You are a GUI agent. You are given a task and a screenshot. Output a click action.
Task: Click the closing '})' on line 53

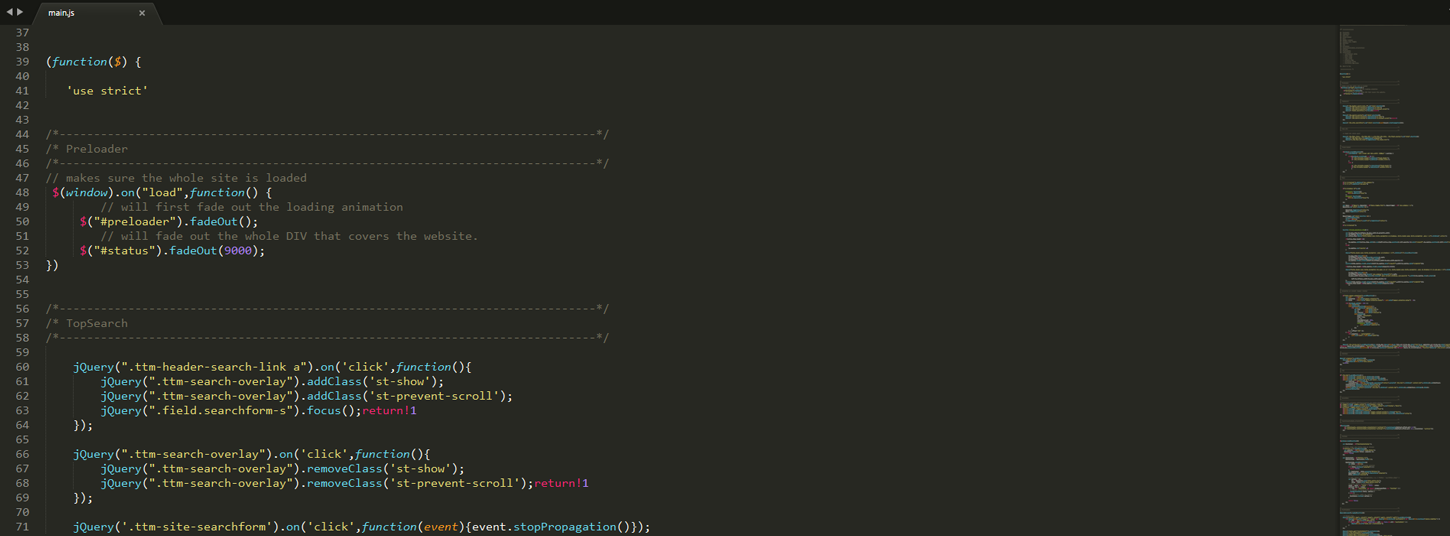point(53,265)
